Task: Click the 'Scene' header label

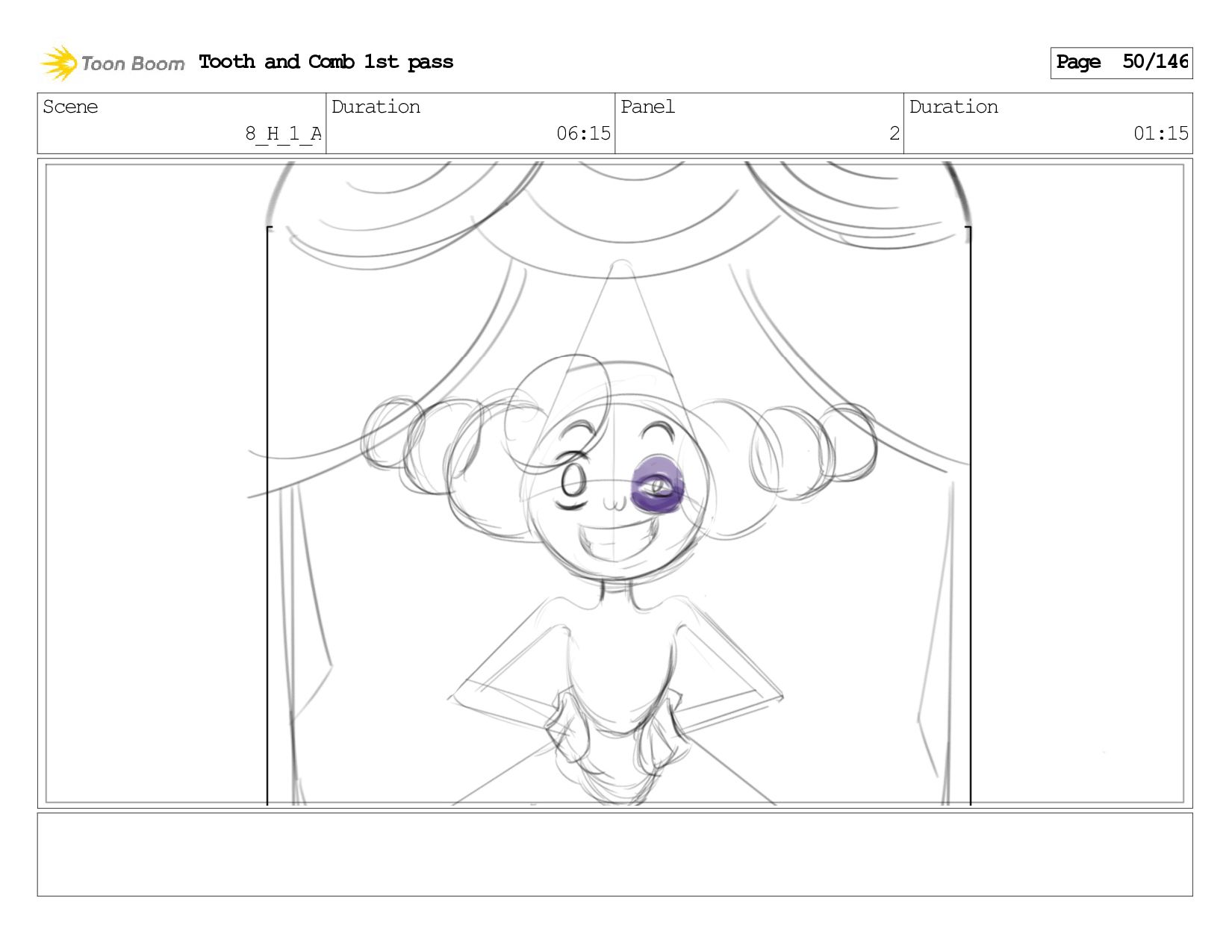Action: point(70,107)
